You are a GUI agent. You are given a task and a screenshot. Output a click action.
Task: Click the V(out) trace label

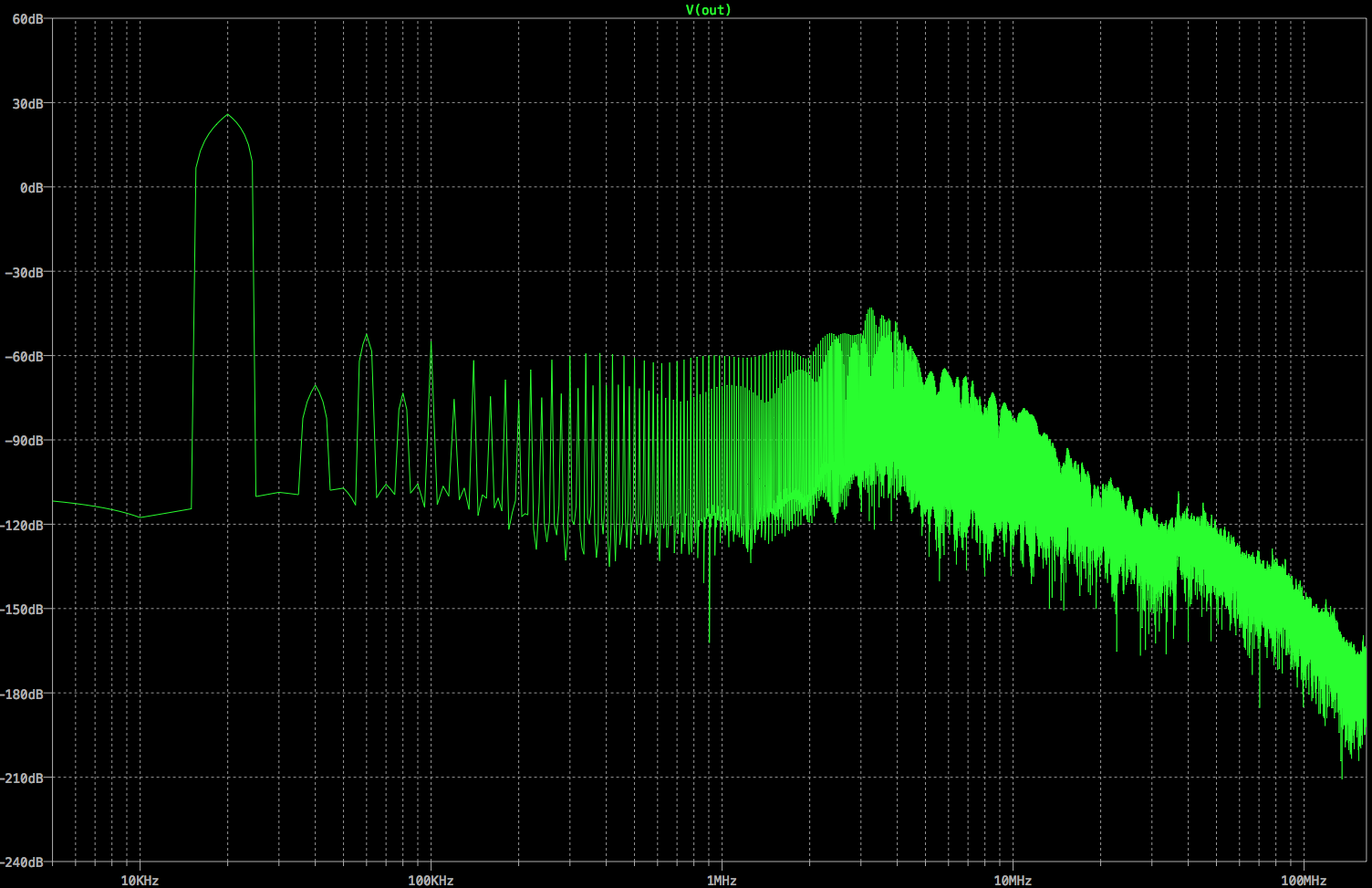(708, 10)
